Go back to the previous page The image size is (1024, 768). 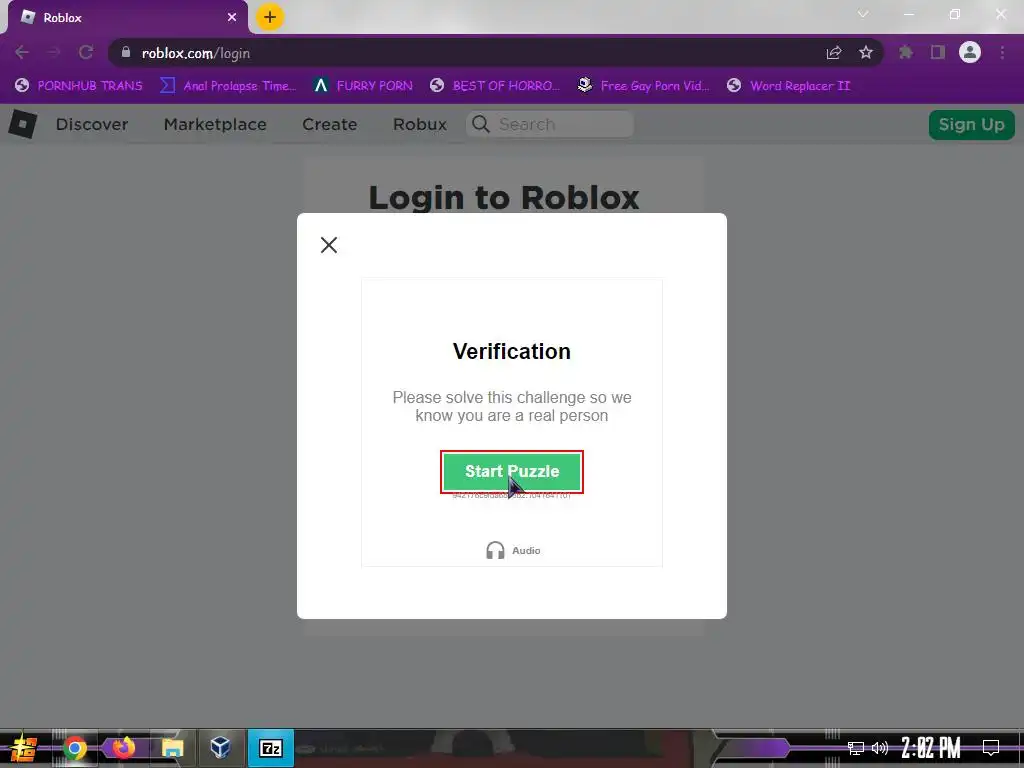22,52
